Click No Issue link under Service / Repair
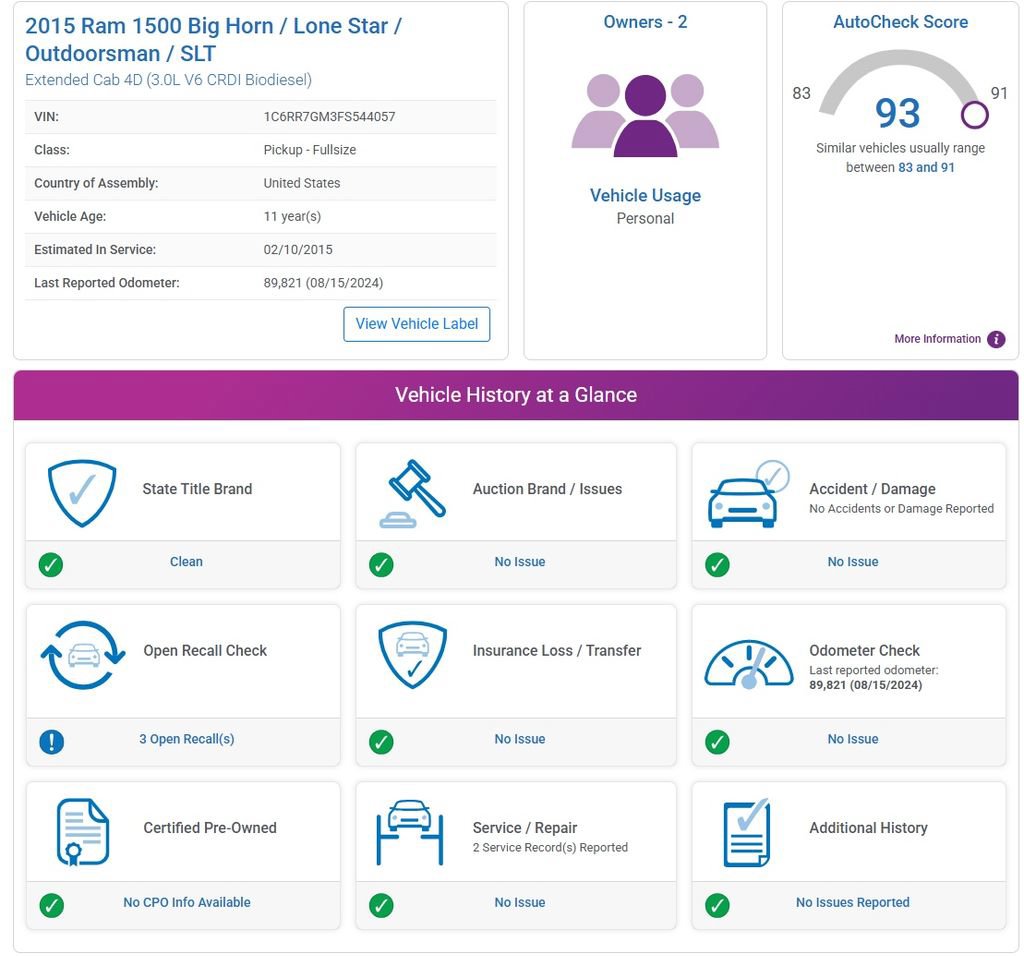This screenshot has height=956, width=1024. [520, 902]
